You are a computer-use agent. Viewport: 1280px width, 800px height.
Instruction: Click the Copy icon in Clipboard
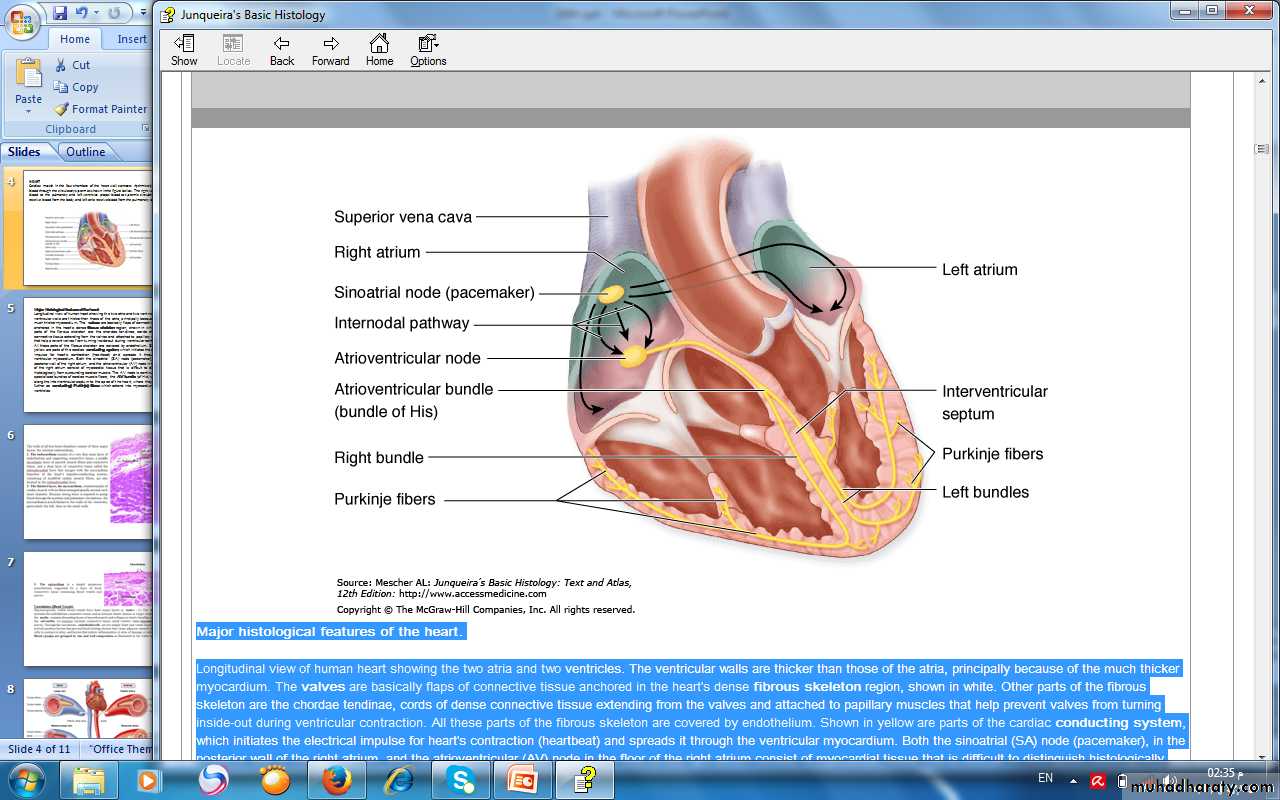(61, 87)
